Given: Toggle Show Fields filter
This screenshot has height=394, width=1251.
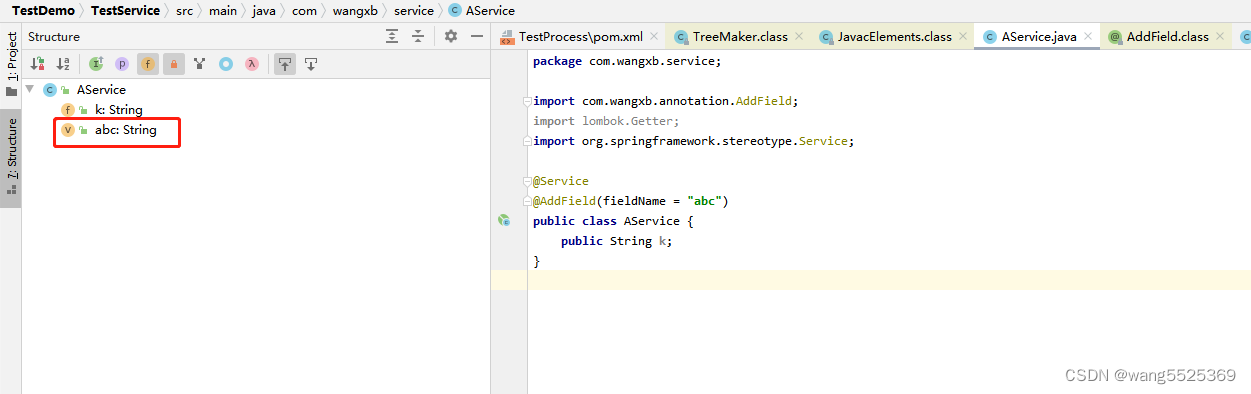Looking at the screenshot, I should click(x=148, y=64).
